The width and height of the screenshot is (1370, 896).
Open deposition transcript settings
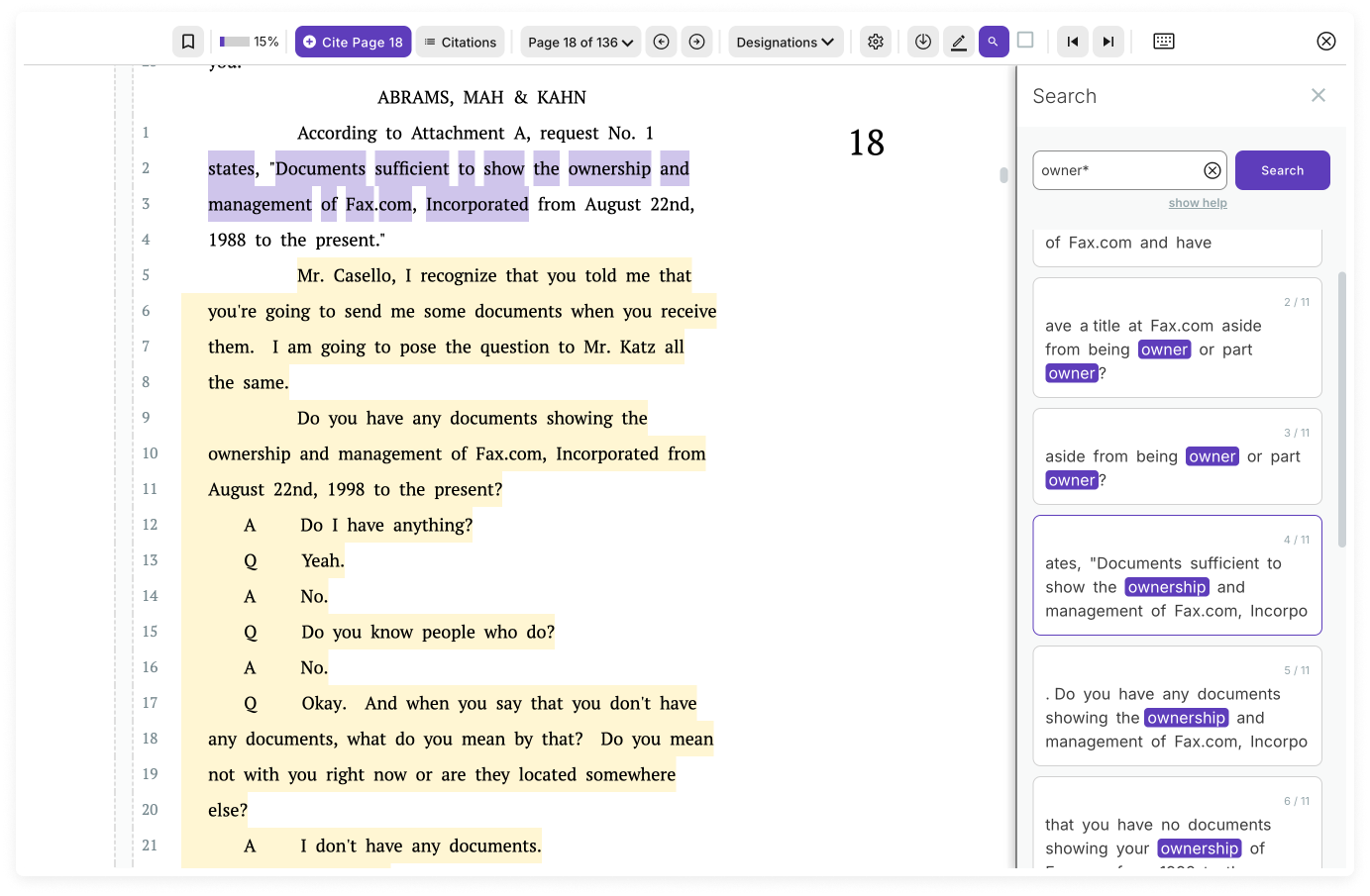(x=875, y=41)
